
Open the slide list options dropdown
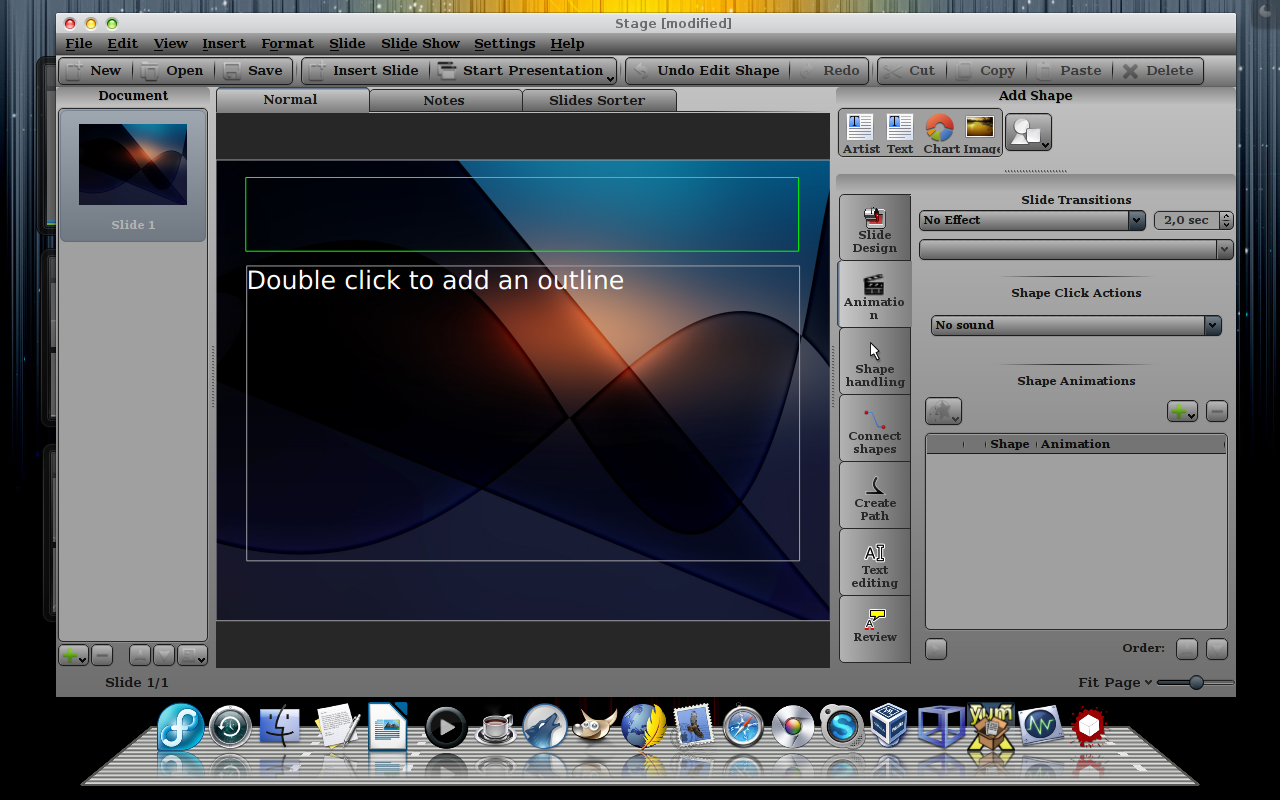click(192, 656)
